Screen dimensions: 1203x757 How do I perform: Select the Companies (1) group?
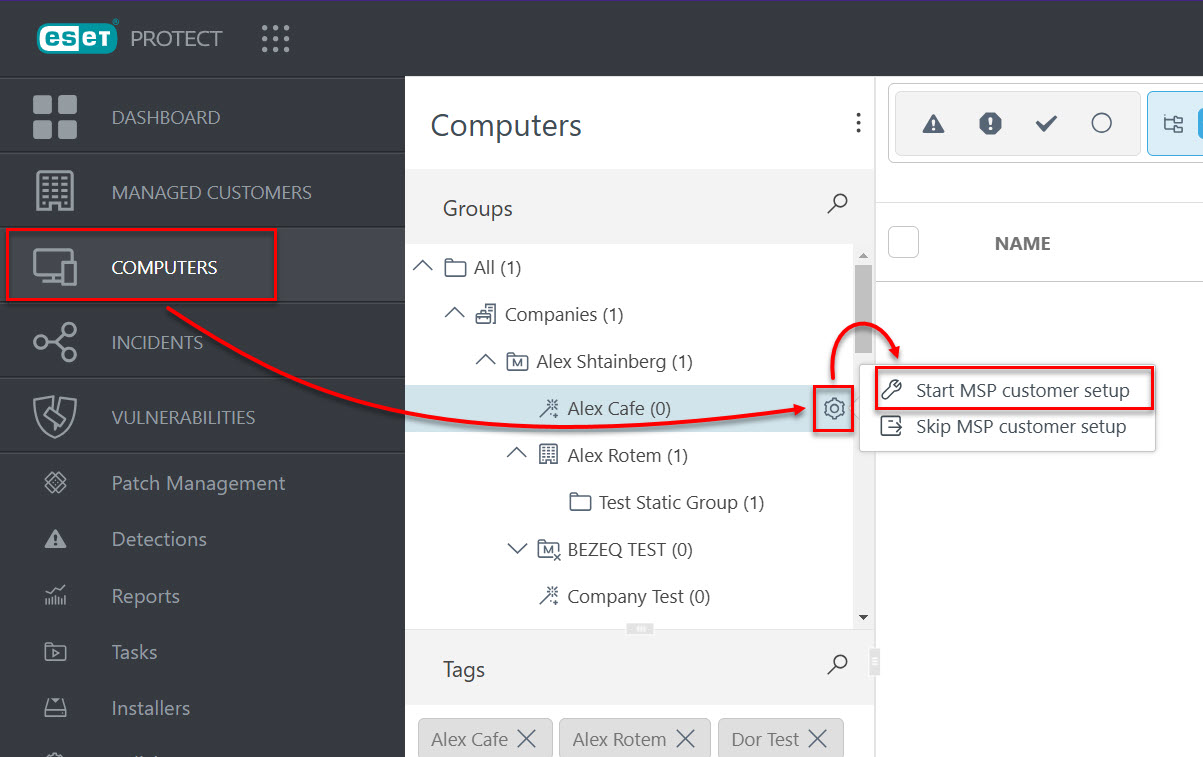click(564, 314)
